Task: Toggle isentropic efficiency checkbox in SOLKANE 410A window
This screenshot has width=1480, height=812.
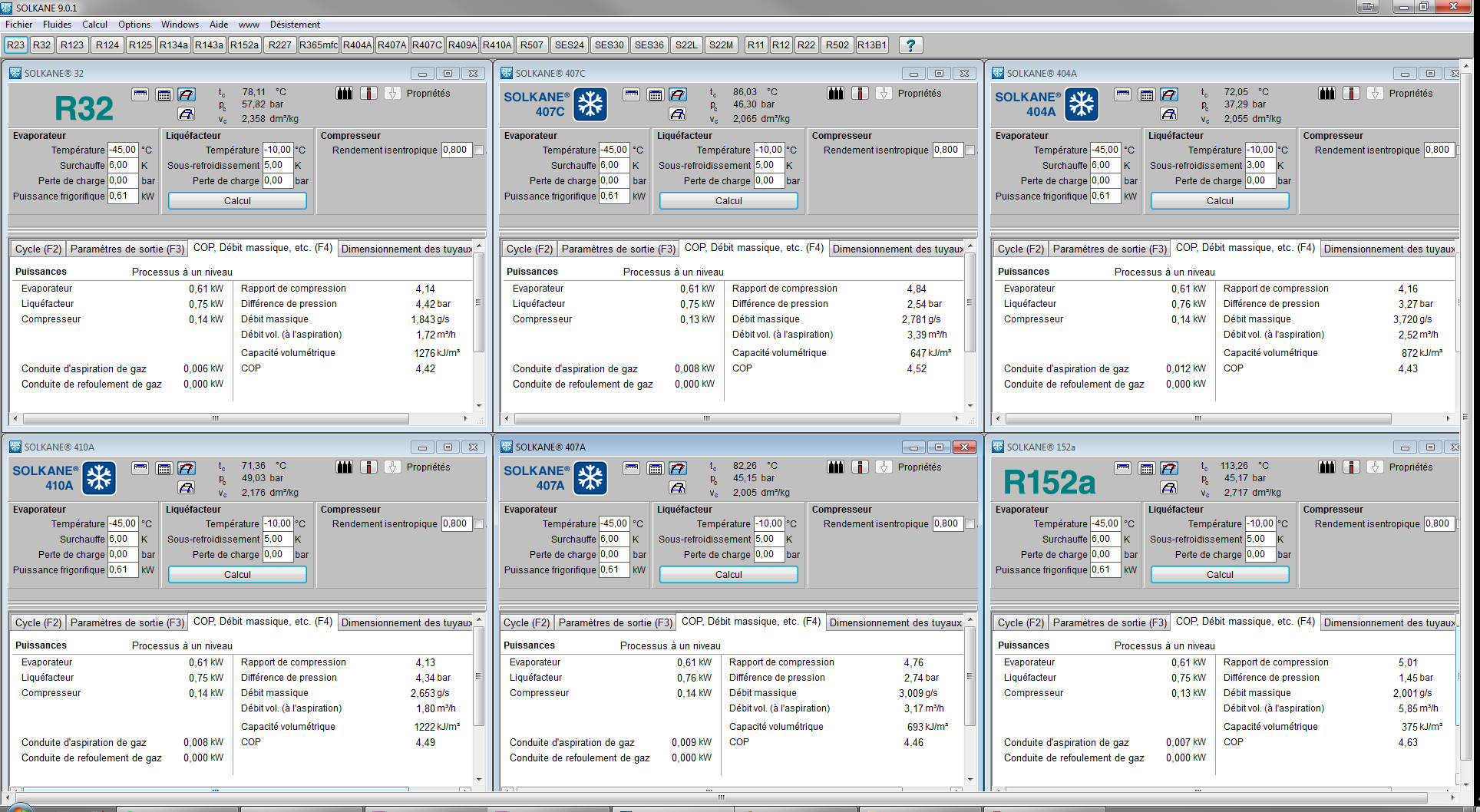Action: click(479, 524)
